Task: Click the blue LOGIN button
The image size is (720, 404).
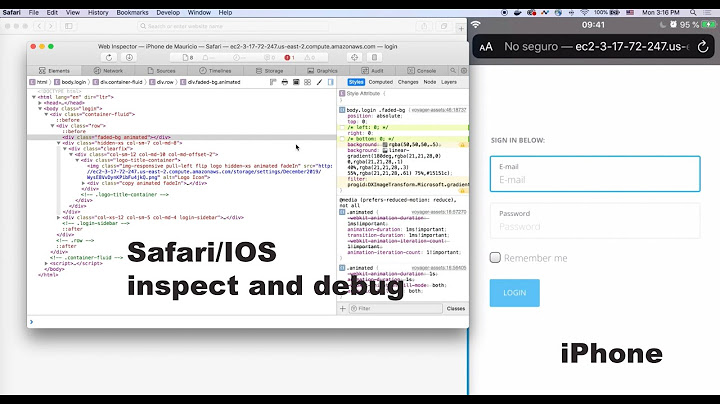Action: [514, 293]
